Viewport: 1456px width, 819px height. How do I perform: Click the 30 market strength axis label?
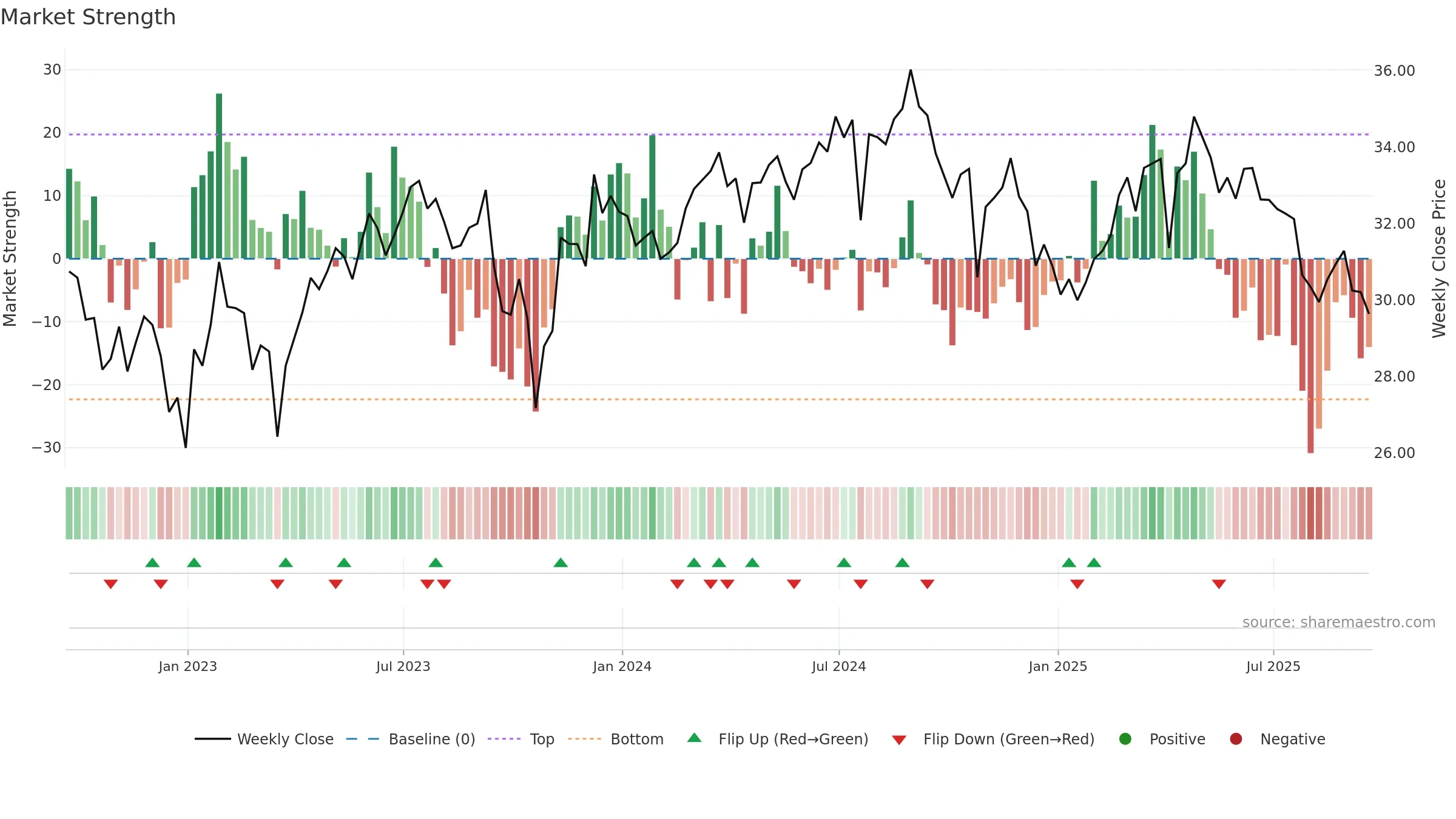click(x=52, y=70)
